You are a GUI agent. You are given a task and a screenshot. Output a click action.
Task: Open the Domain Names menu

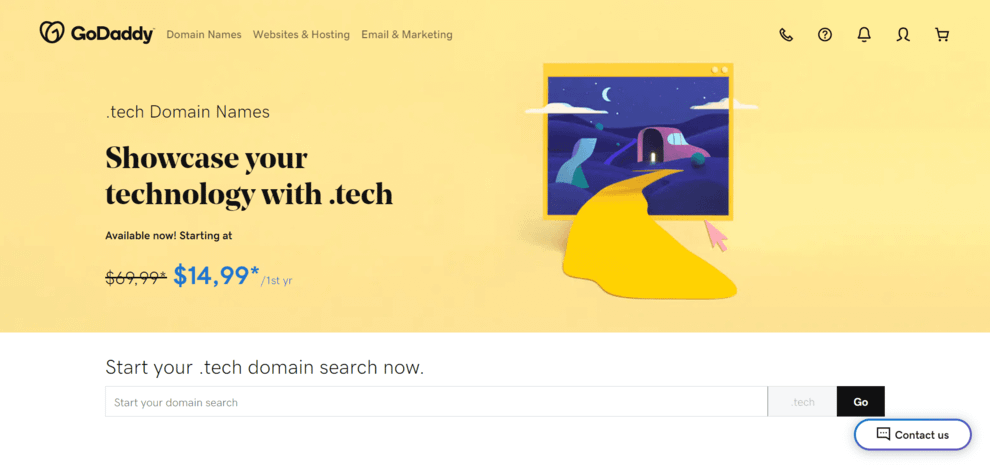click(x=204, y=35)
